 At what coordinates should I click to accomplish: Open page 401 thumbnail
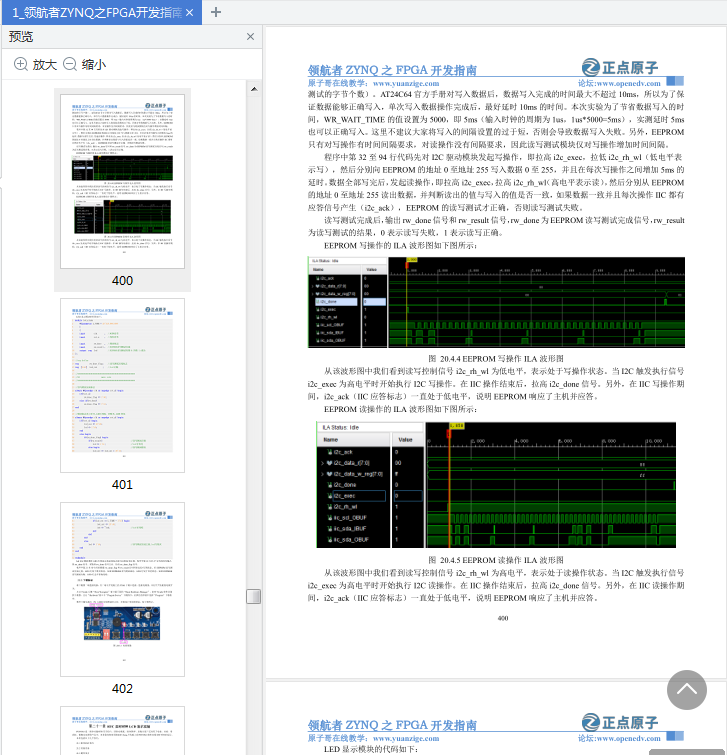pos(122,385)
